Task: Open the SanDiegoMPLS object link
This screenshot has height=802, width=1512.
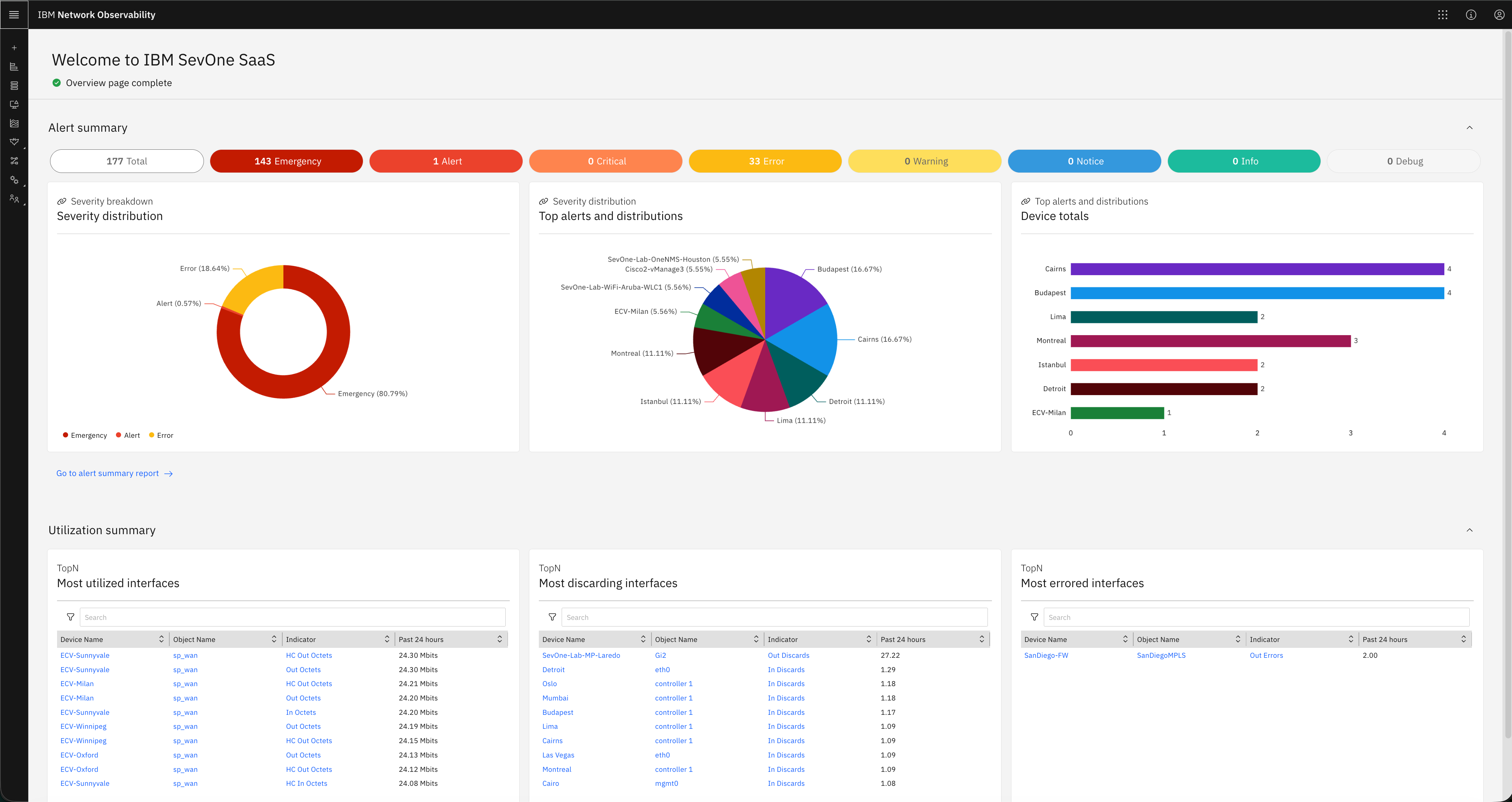Action: pyautogui.click(x=1161, y=655)
